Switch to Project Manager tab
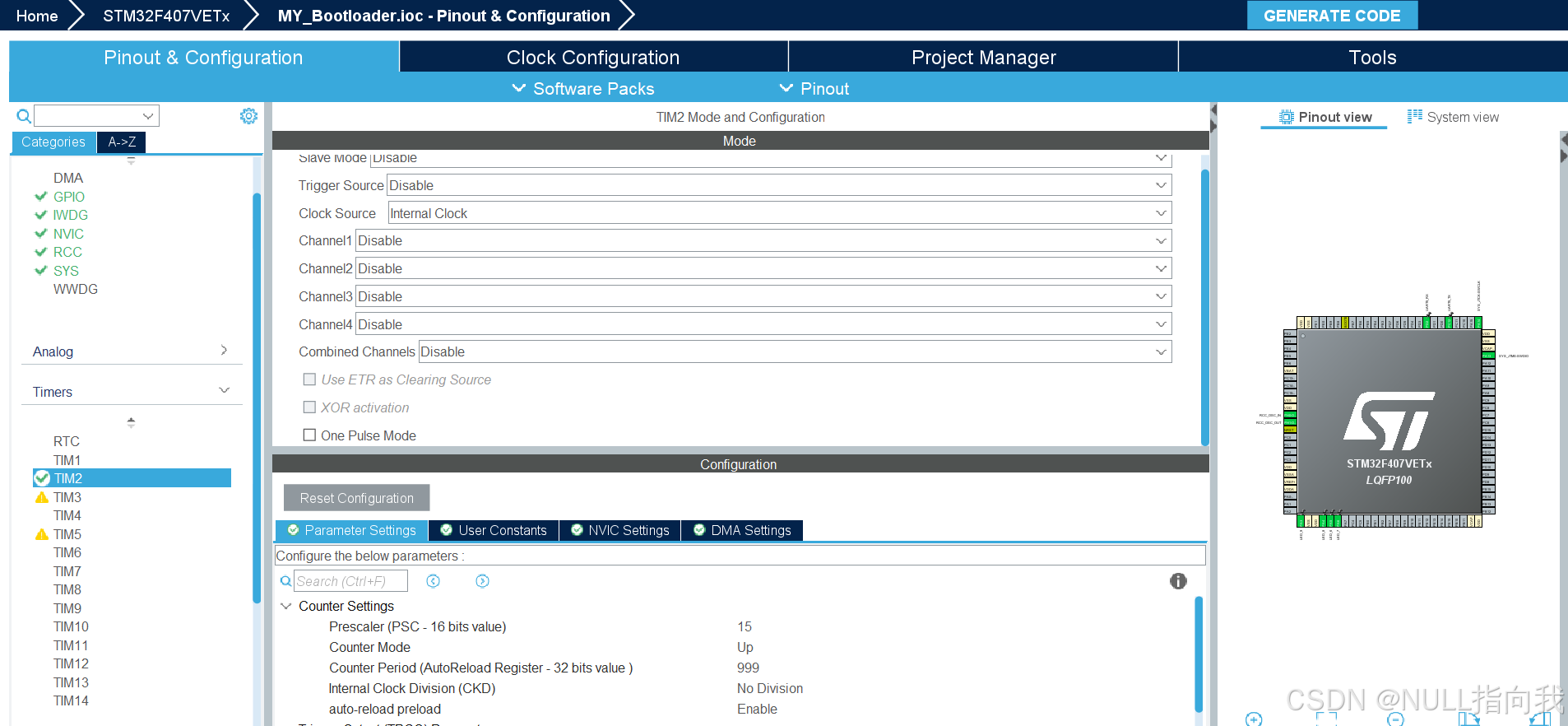This screenshot has width=1568, height=726. [983, 57]
